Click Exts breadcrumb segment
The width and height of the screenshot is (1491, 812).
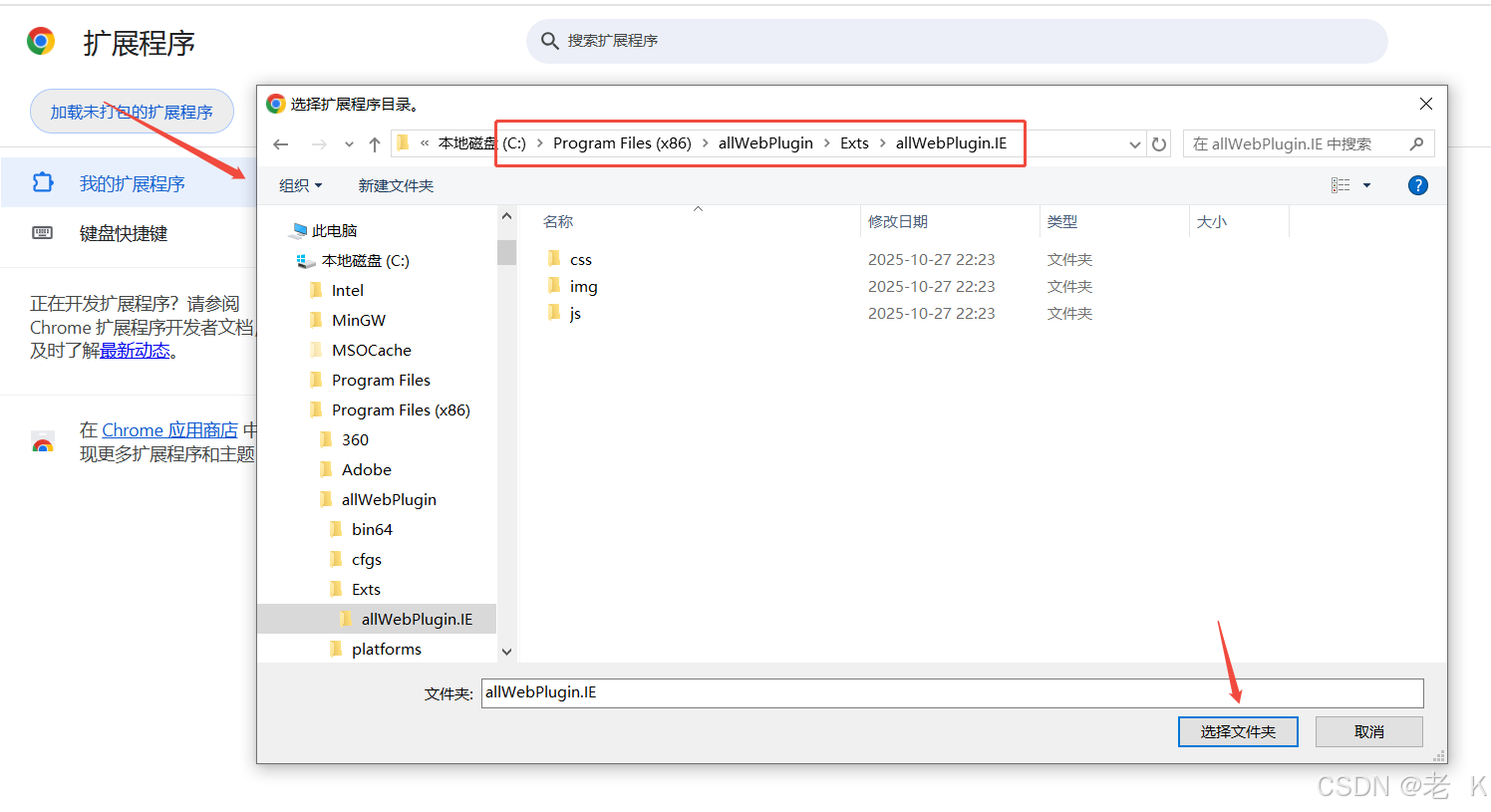point(854,143)
